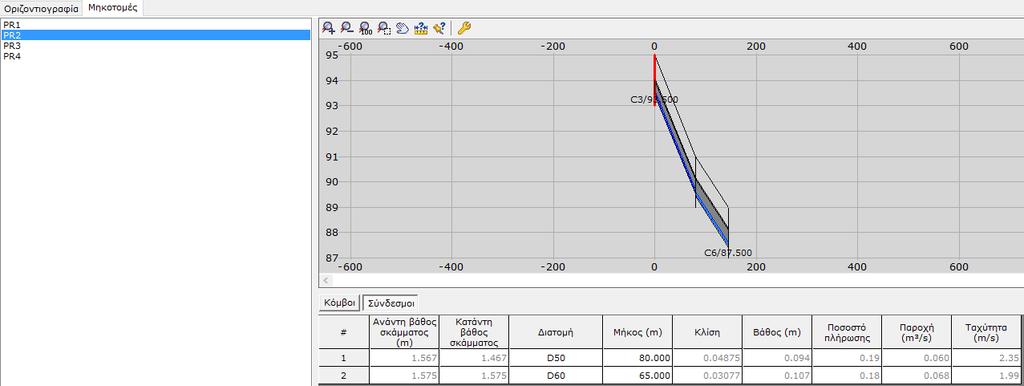Pick the measure distance ruler tool
This screenshot has width=1024, height=386.
pos(421,28)
